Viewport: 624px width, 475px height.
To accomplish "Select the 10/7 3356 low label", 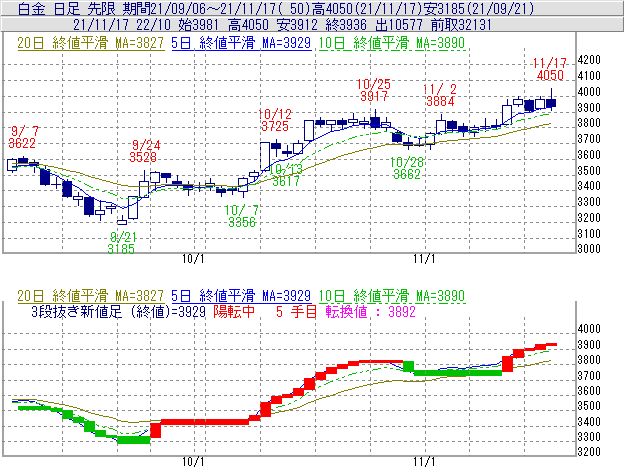I will (242, 216).
